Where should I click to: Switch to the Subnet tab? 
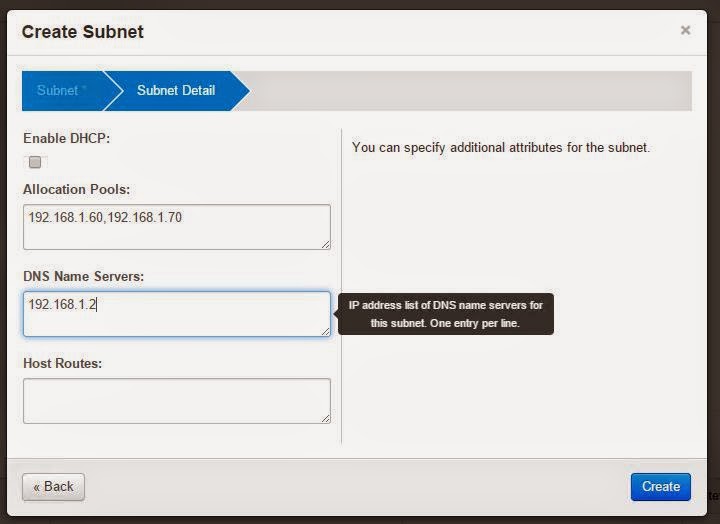coord(62,90)
